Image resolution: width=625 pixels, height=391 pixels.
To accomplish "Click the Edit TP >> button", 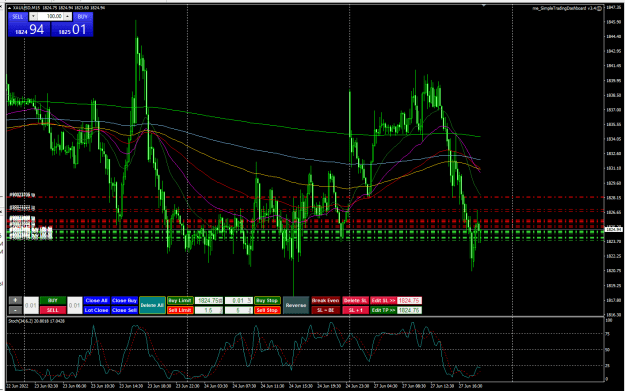I will coord(383,310).
